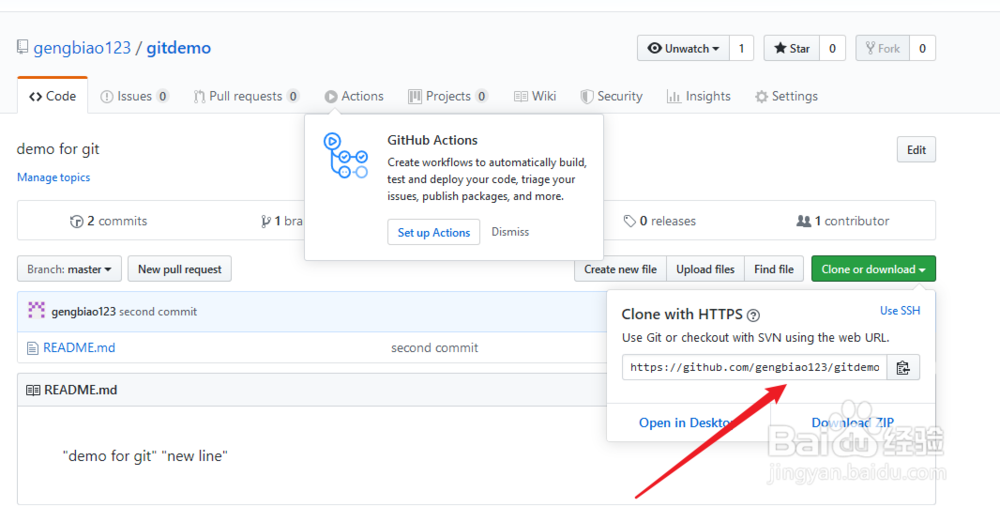Open the Issues tab

(135, 96)
